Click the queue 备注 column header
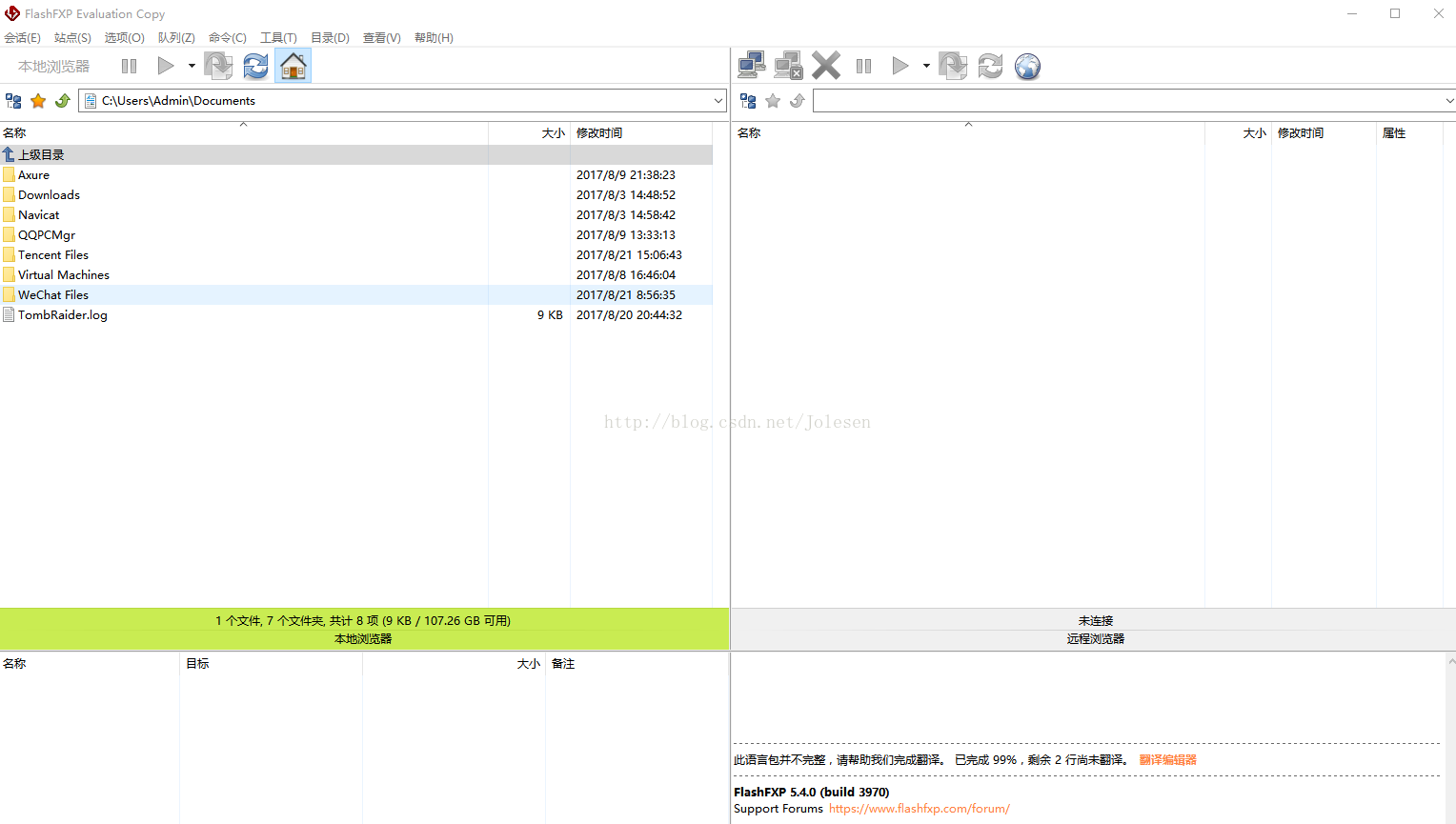Image resolution: width=1456 pixels, height=824 pixels. click(x=637, y=664)
